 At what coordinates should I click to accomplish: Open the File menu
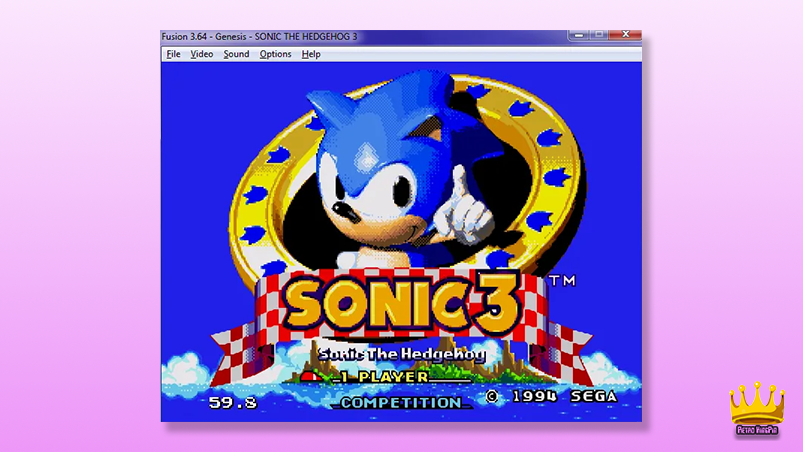[x=173, y=54]
